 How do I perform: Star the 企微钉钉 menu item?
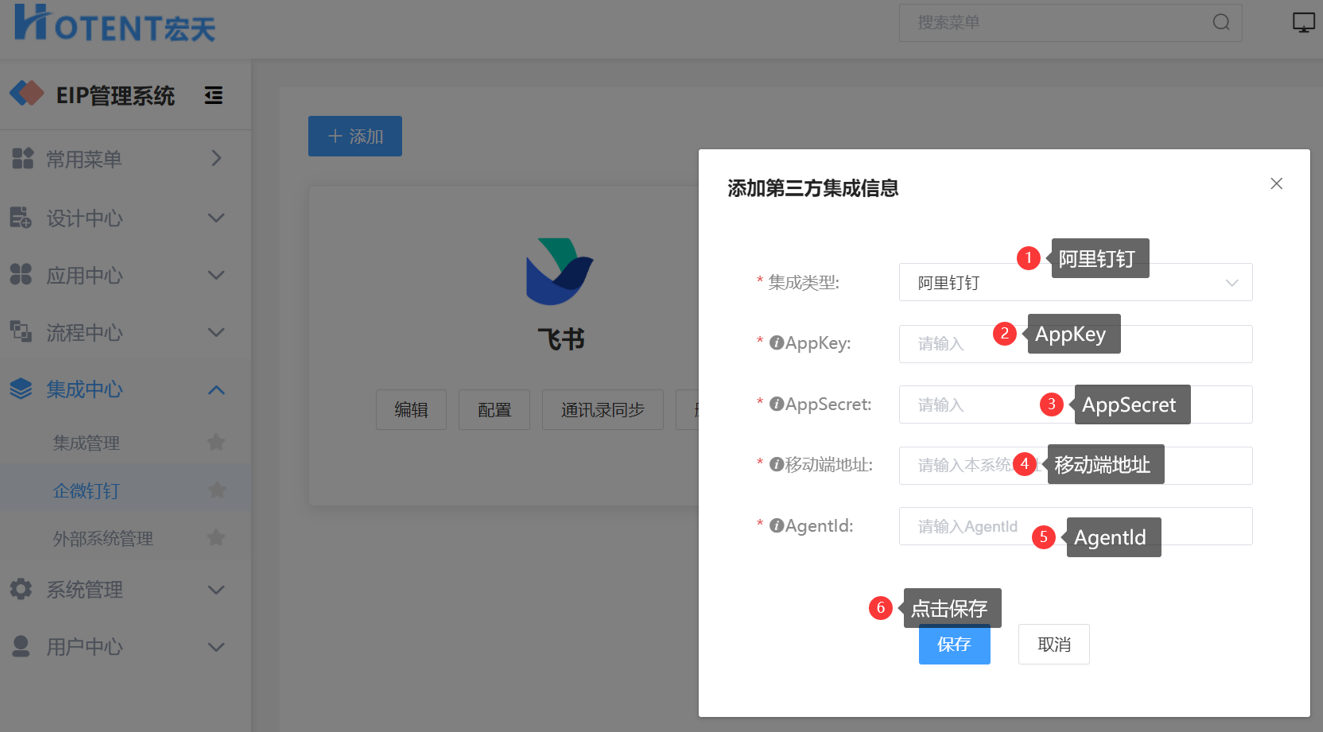(216, 490)
